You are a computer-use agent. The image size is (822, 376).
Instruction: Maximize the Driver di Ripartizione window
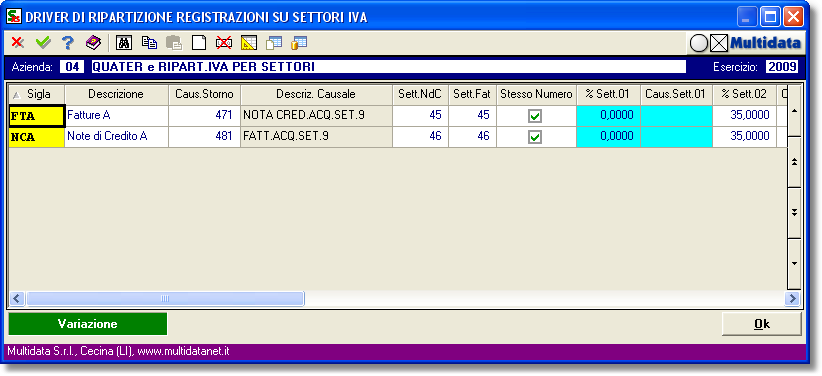pyautogui.click(x=771, y=17)
